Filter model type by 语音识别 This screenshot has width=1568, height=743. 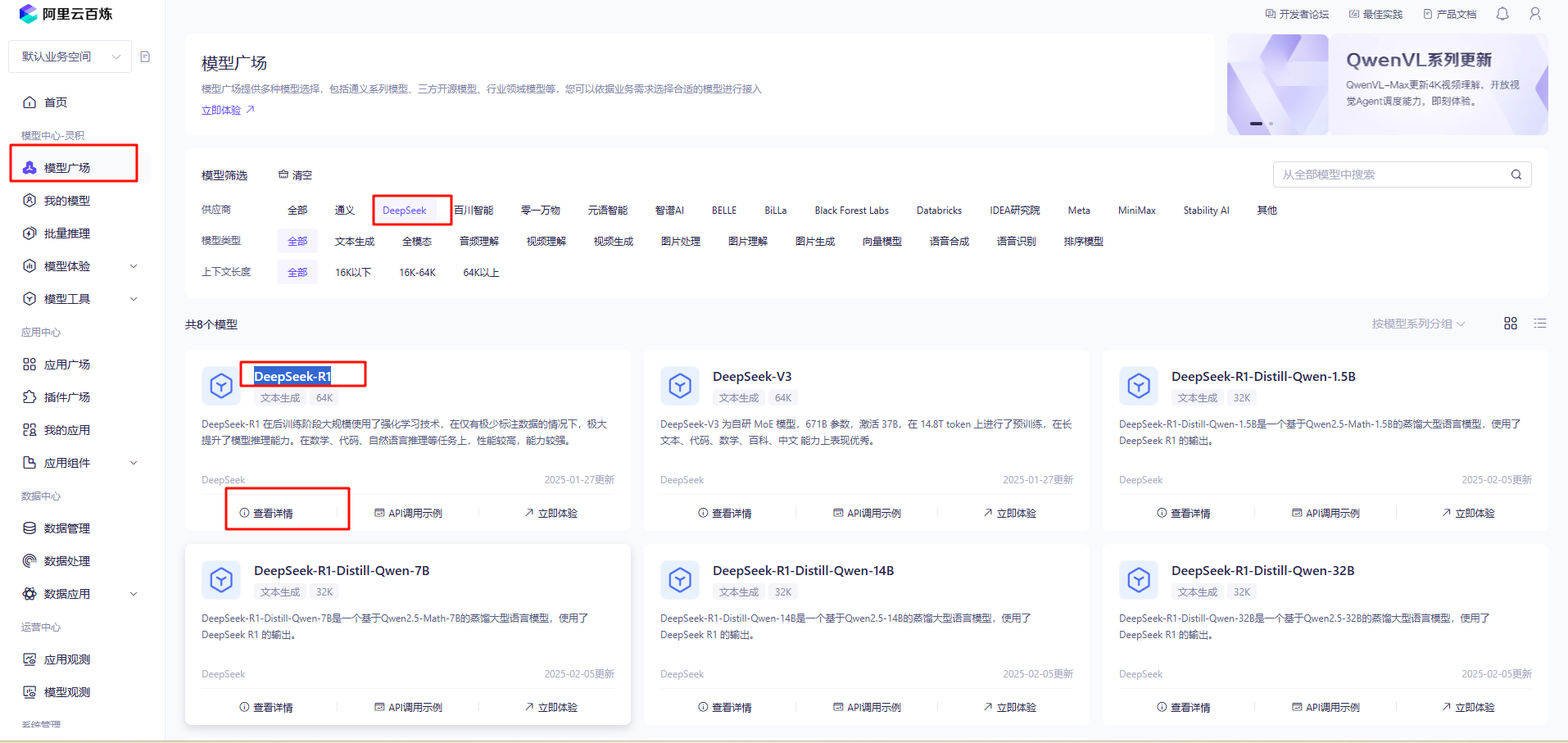(x=1017, y=242)
